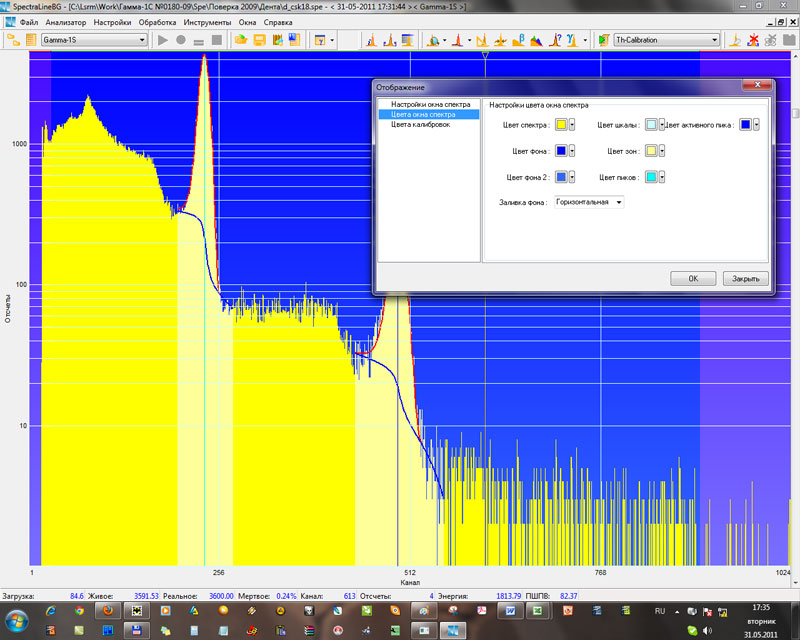800x640 pixels.
Task: Click the OK button in dialog
Action: click(693, 279)
